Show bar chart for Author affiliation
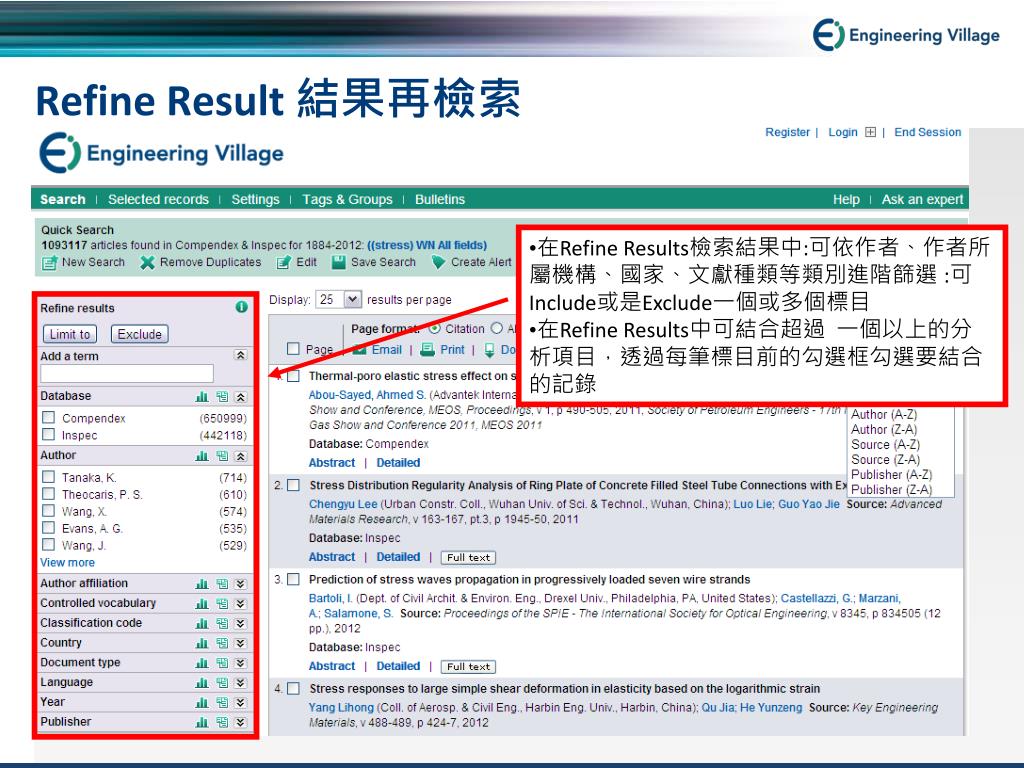1024x768 pixels. pyautogui.click(x=202, y=584)
